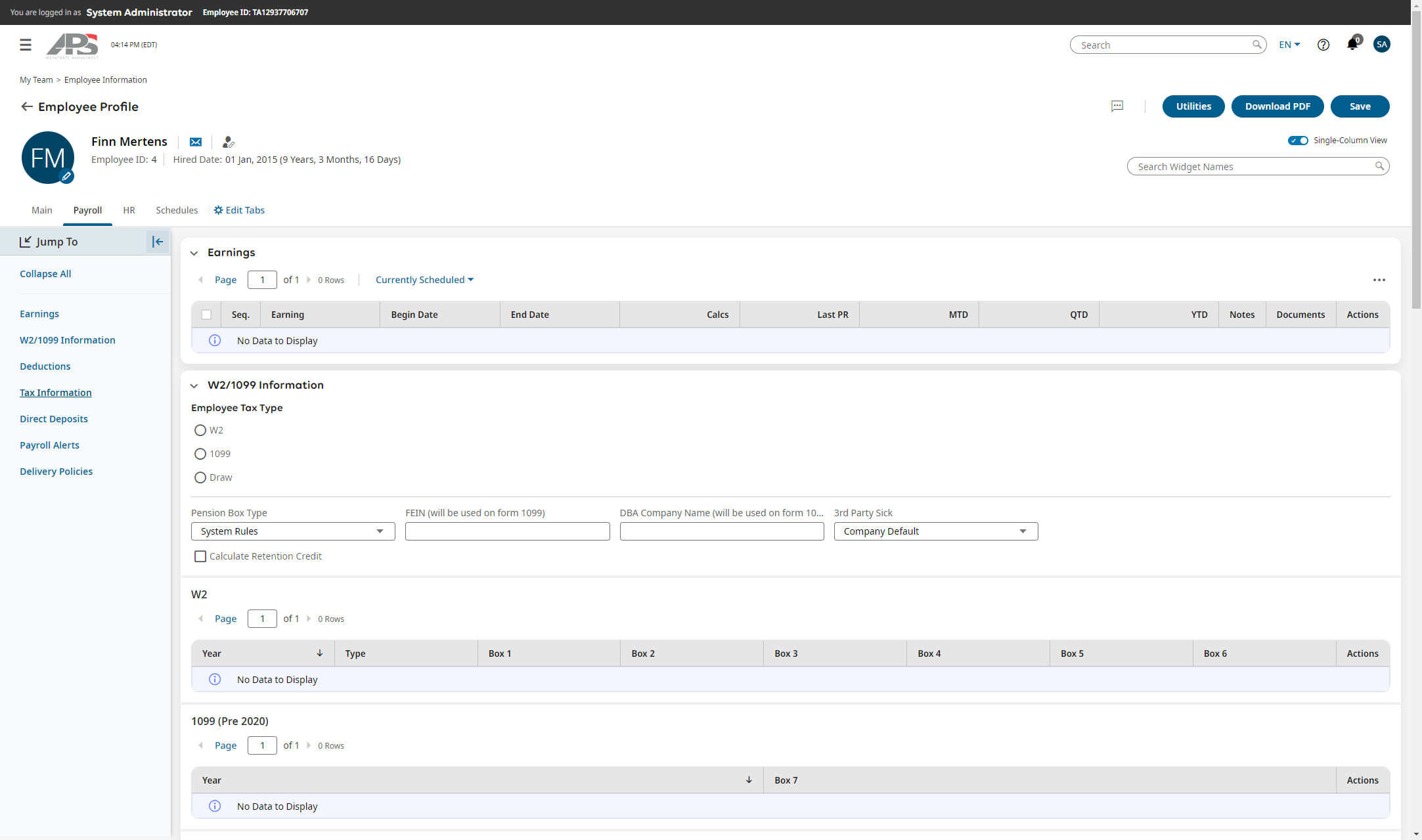Switch to the HR tab
Viewport: 1422px width, 840px height.
(x=129, y=210)
